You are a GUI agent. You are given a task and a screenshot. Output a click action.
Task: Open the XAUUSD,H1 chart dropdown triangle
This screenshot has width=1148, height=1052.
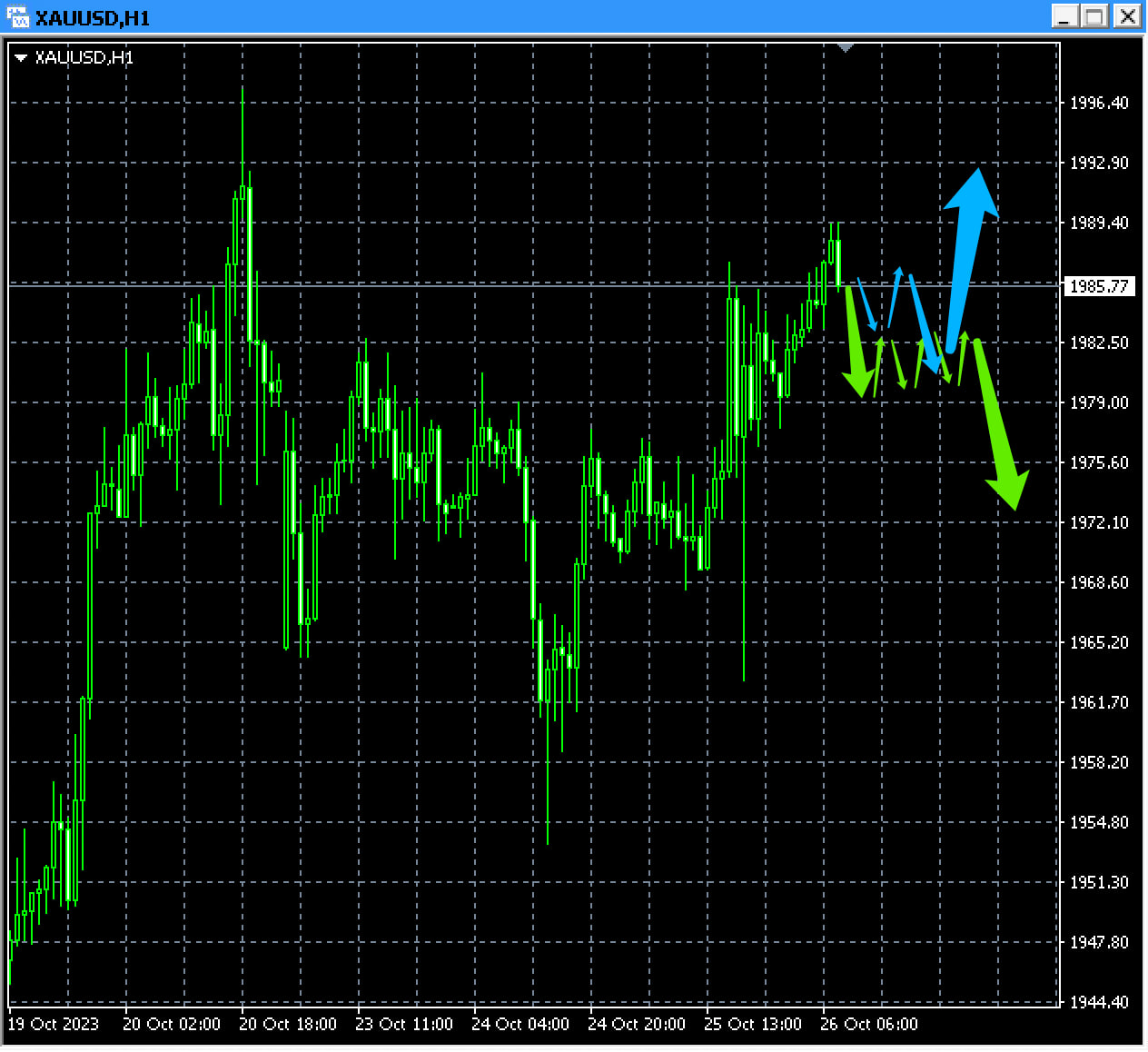[x=21, y=58]
